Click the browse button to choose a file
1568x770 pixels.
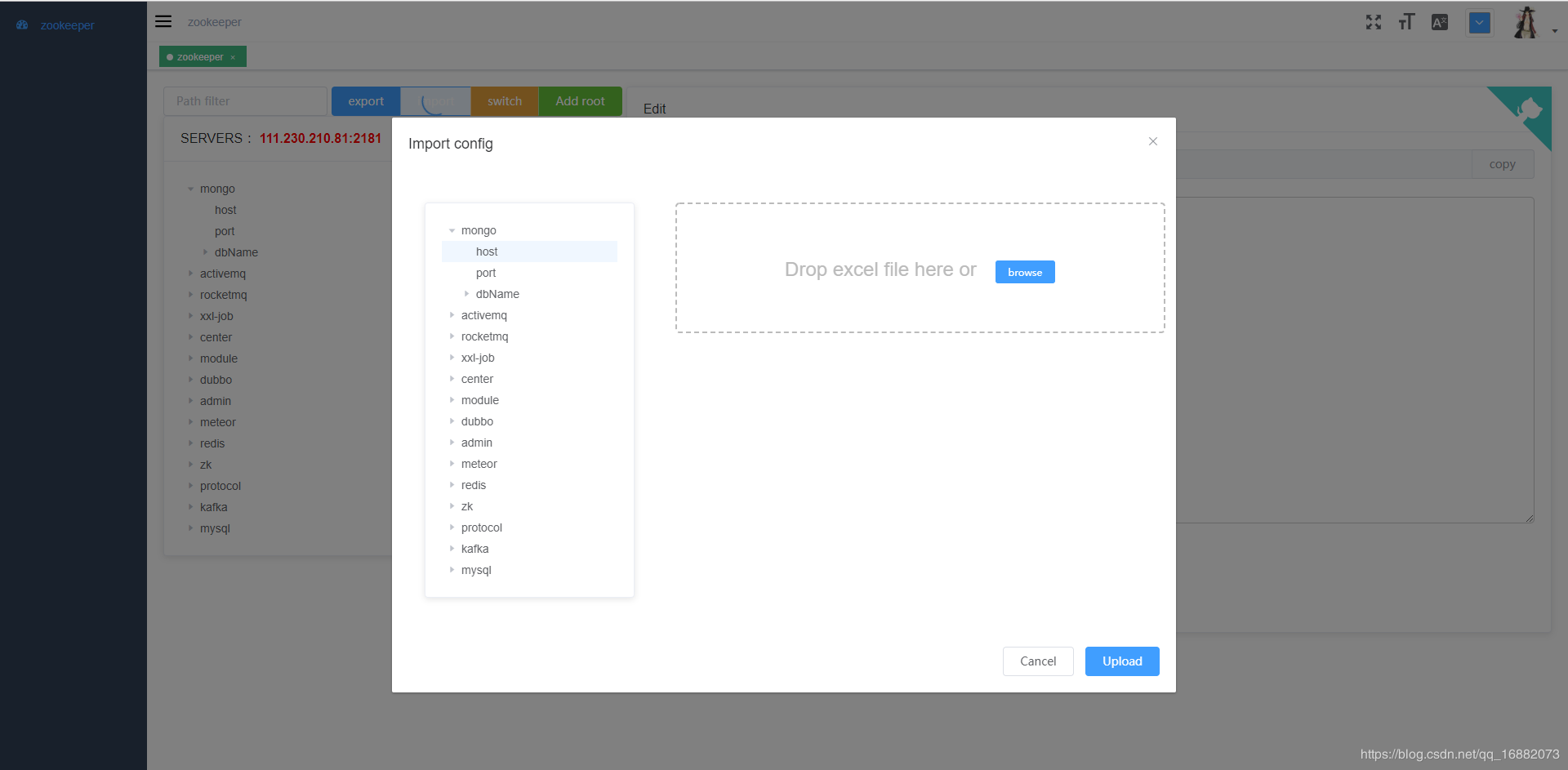(1024, 272)
